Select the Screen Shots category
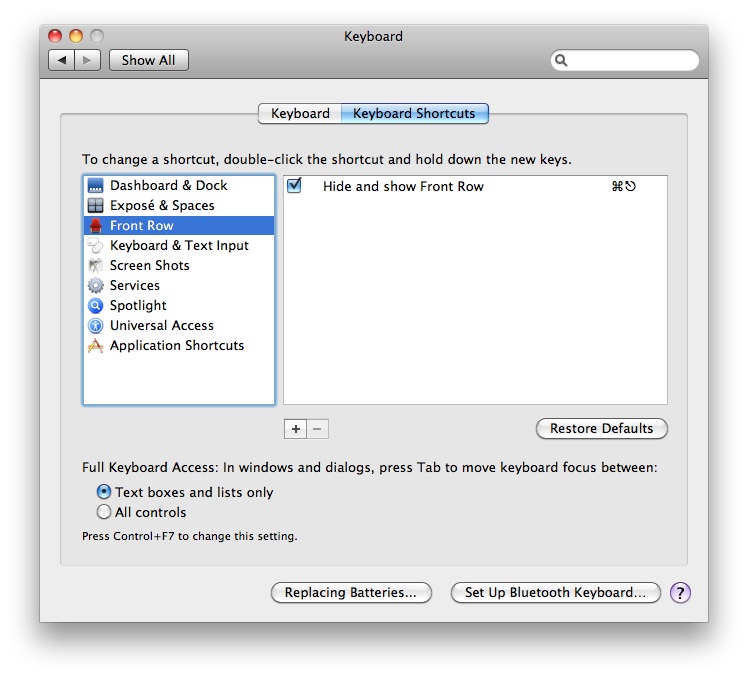Image resolution: width=748 pixels, height=677 pixels. click(179, 266)
